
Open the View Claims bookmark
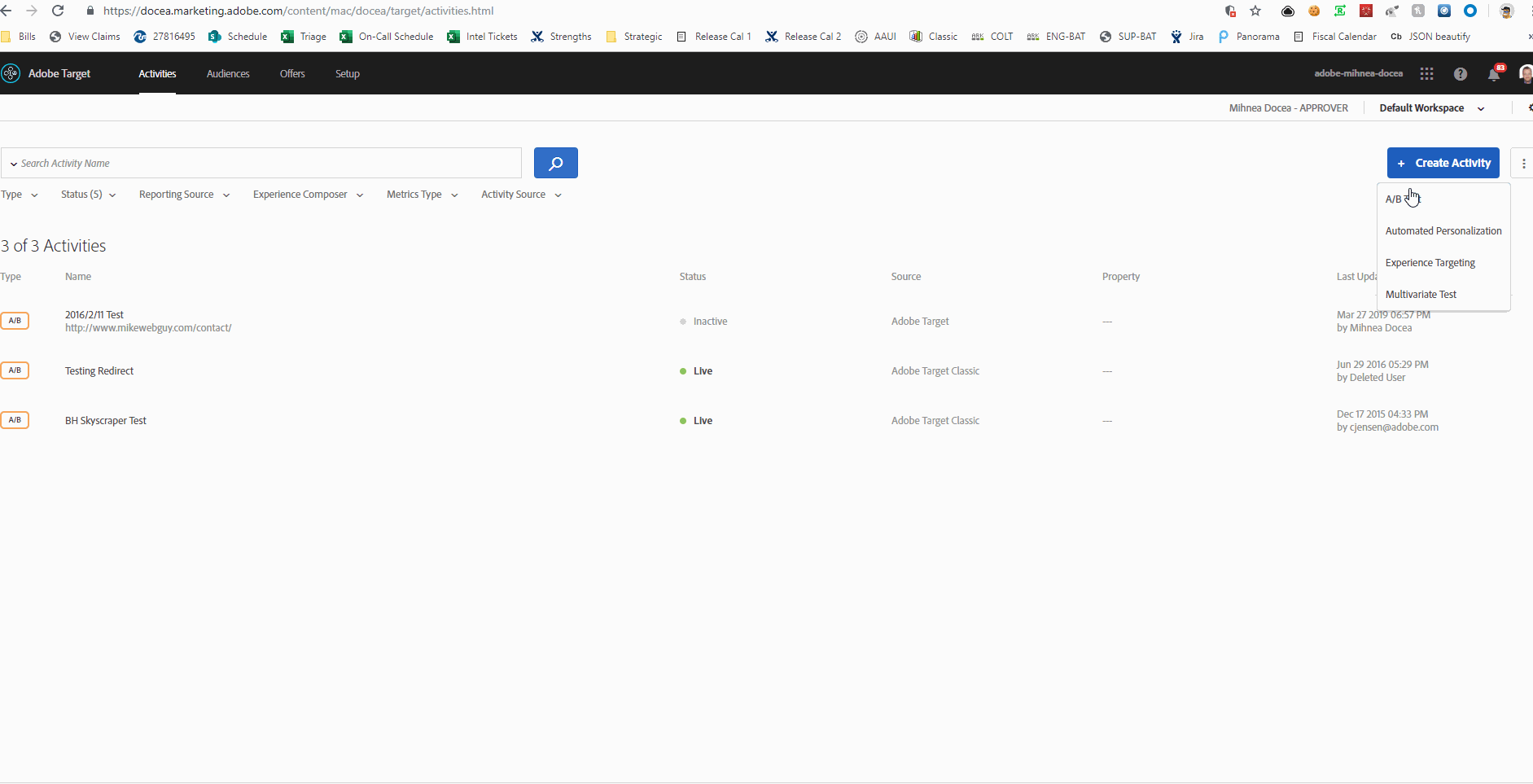pyautogui.click(x=85, y=37)
